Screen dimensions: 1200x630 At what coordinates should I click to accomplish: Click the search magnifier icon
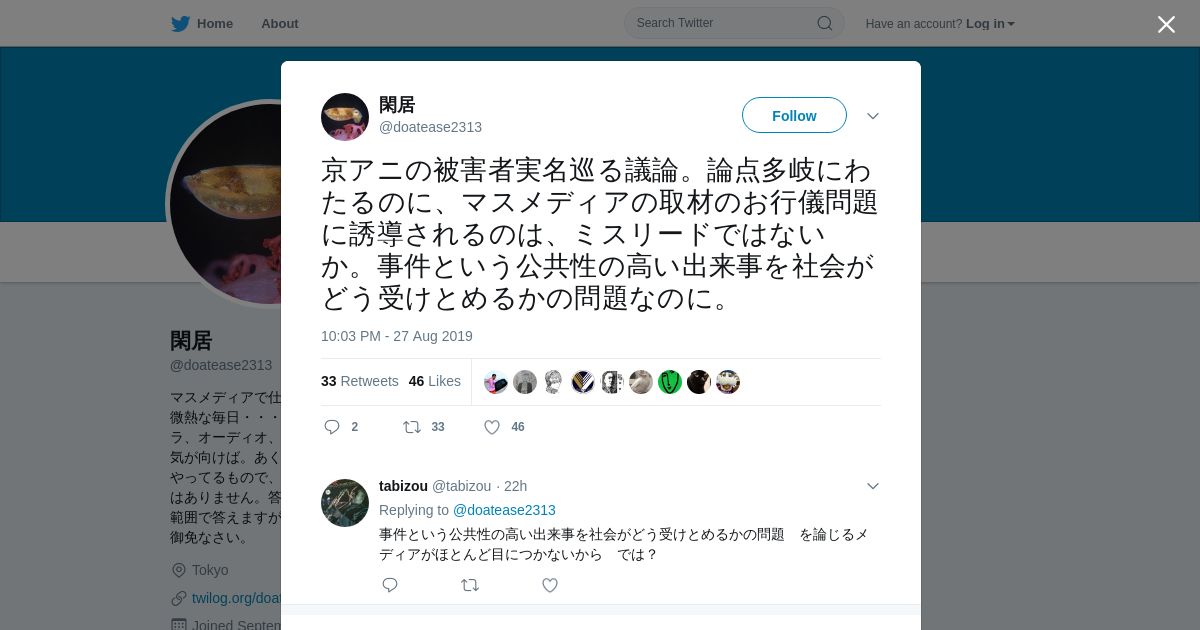click(825, 23)
